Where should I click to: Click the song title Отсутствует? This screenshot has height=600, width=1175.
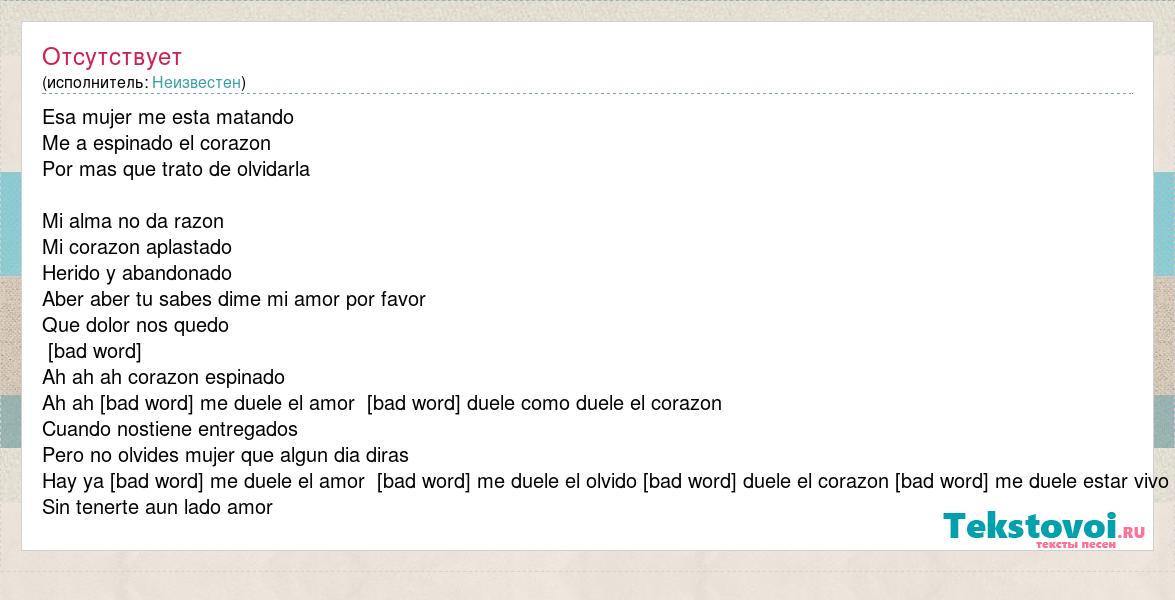[x=112, y=57]
